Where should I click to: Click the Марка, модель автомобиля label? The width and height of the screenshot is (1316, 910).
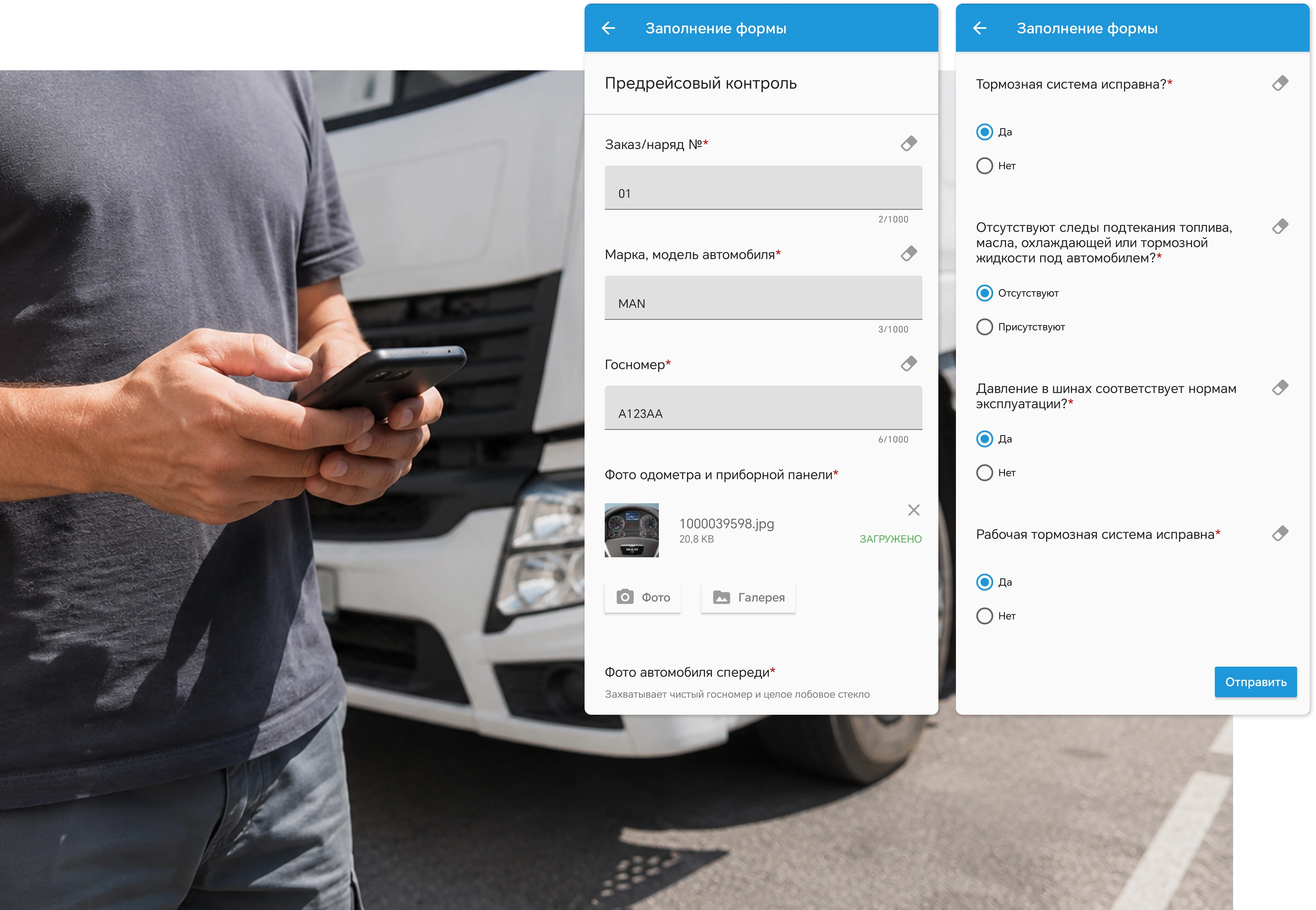click(693, 255)
